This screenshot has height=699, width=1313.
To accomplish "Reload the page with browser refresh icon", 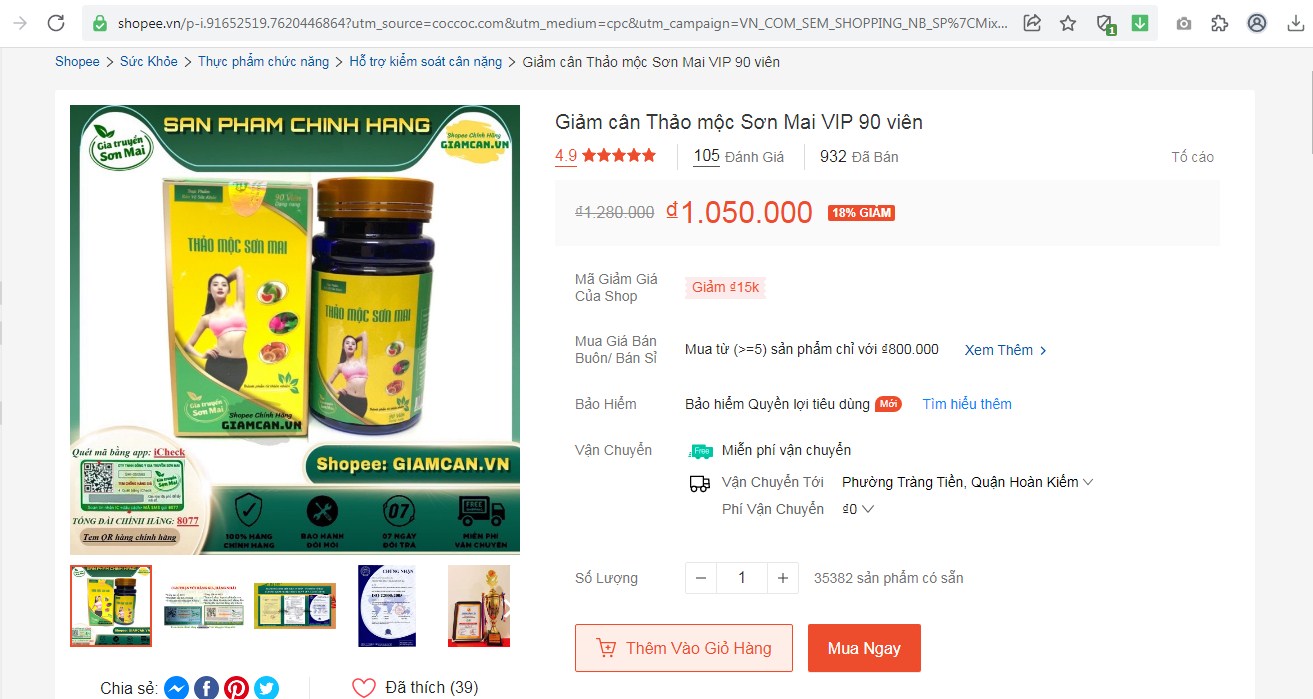I will 56,23.
